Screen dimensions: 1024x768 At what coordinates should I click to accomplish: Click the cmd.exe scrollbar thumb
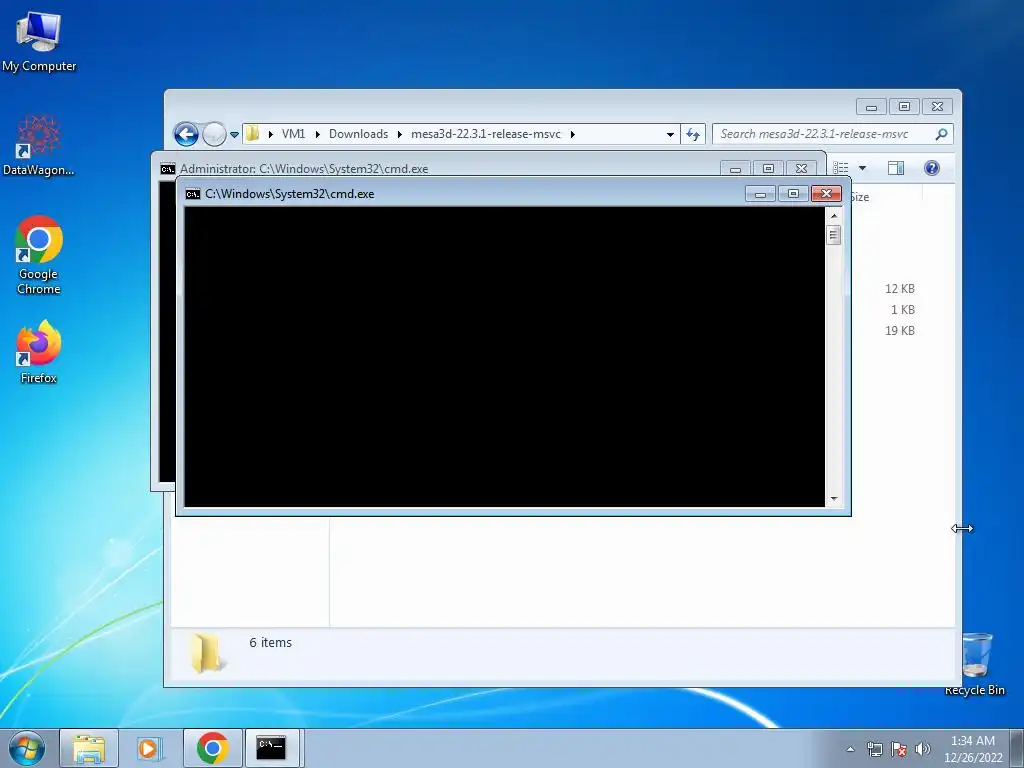[833, 234]
